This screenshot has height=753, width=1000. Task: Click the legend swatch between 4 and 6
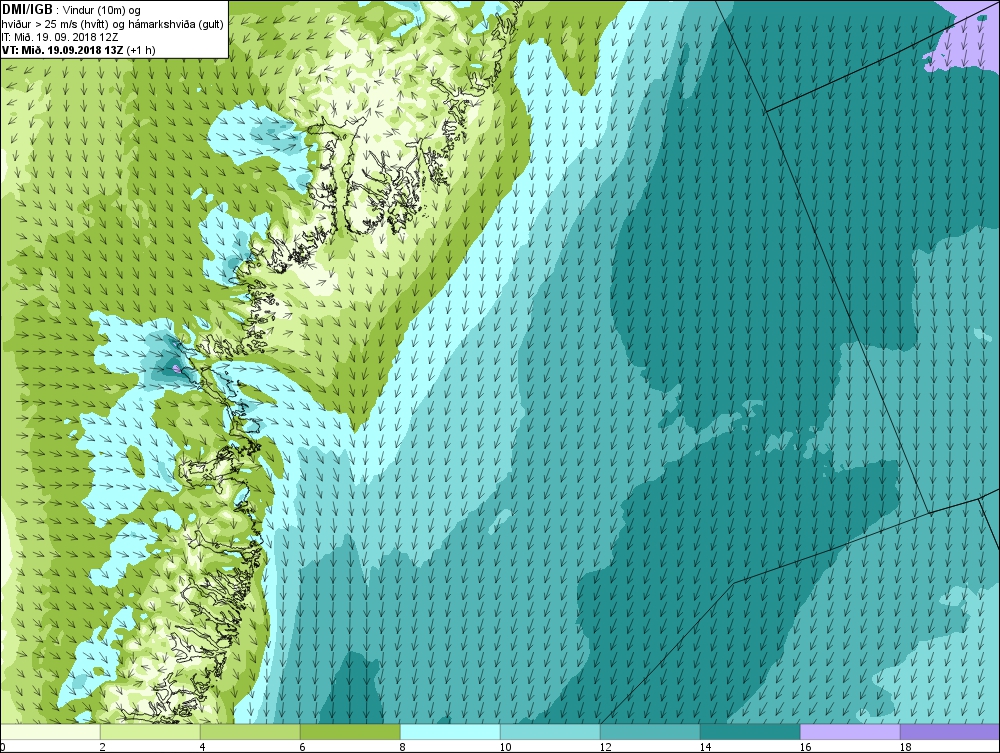250,731
